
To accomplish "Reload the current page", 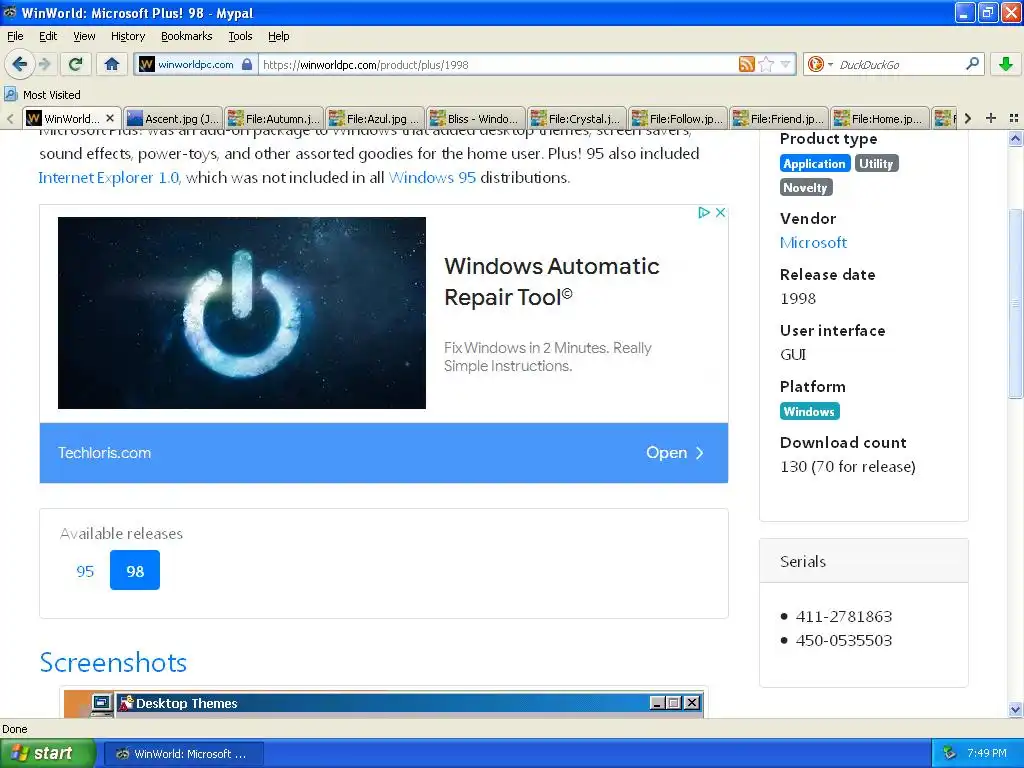I will (76, 64).
